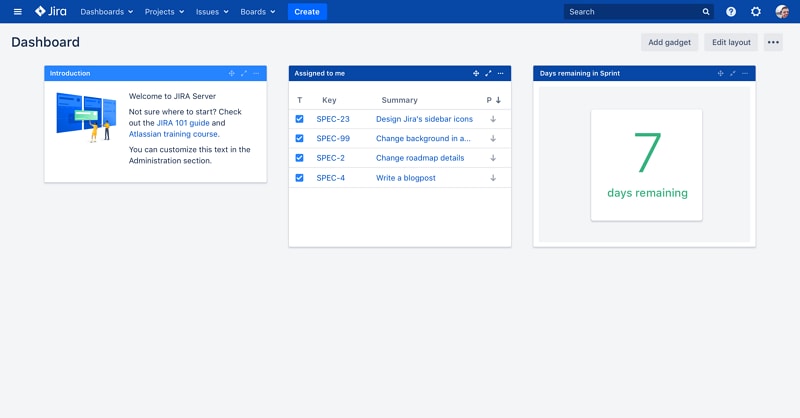Click the Dashboard page heading
Viewport: 800px width, 418px height.
click(x=45, y=42)
